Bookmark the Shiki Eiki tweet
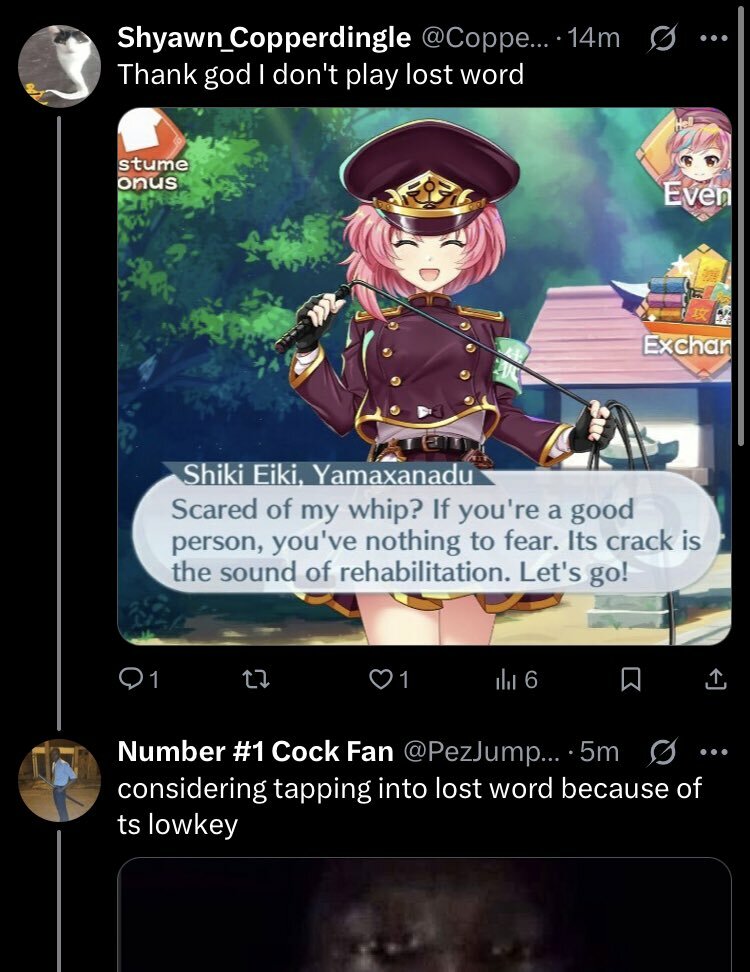750x972 pixels. tap(630, 680)
